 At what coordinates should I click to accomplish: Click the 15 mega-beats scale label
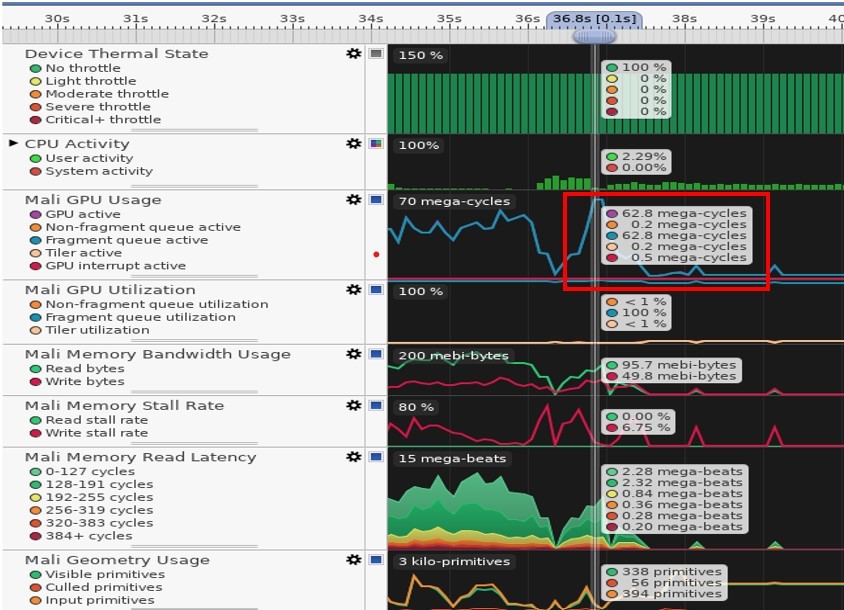tap(452, 459)
